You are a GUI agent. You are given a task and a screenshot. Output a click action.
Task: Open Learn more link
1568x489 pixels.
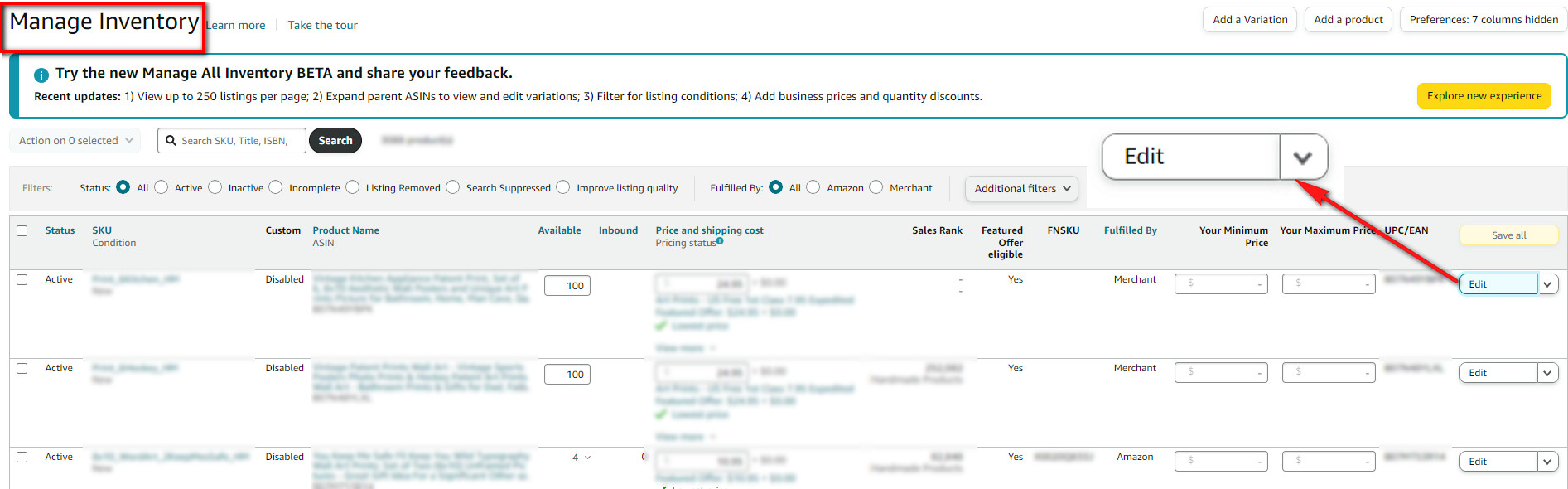(x=236, y=25)
